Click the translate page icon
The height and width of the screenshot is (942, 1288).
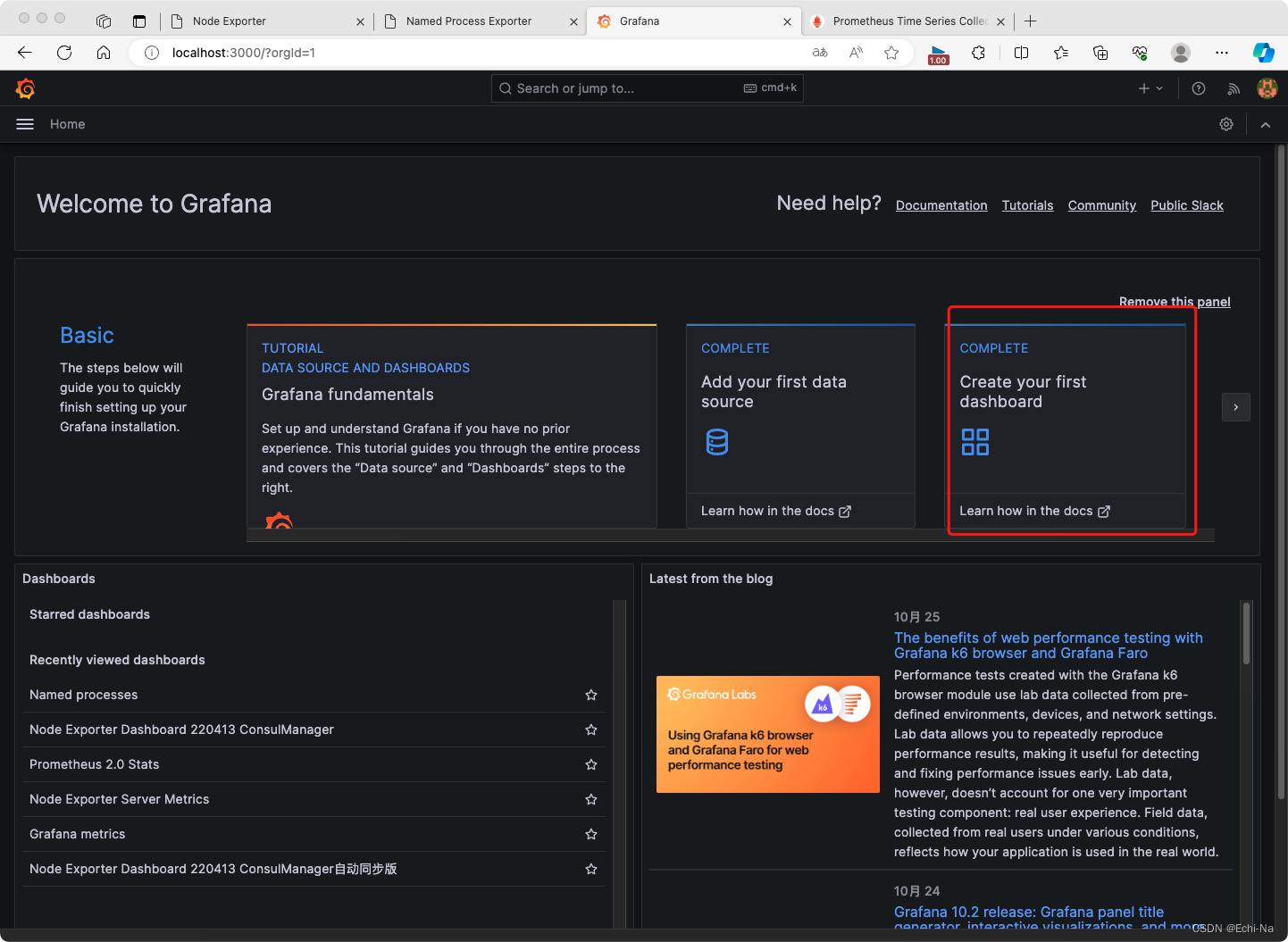click(820, 53)
